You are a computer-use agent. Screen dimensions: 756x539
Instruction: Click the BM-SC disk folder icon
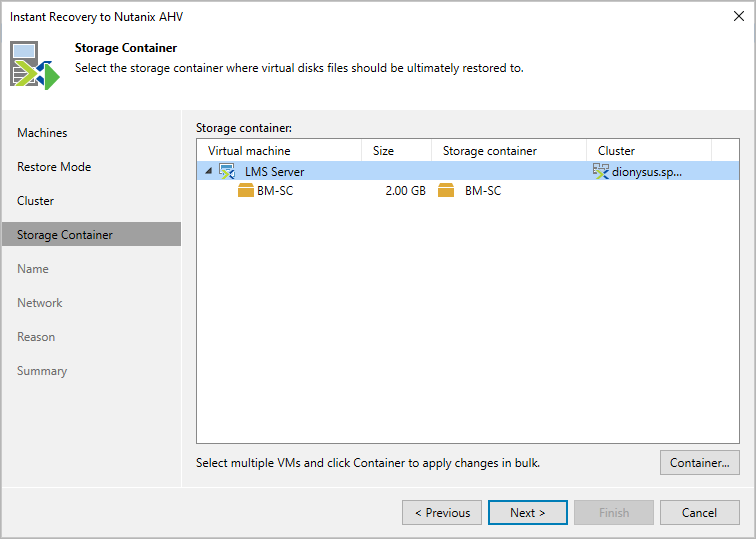pos(246,191)
